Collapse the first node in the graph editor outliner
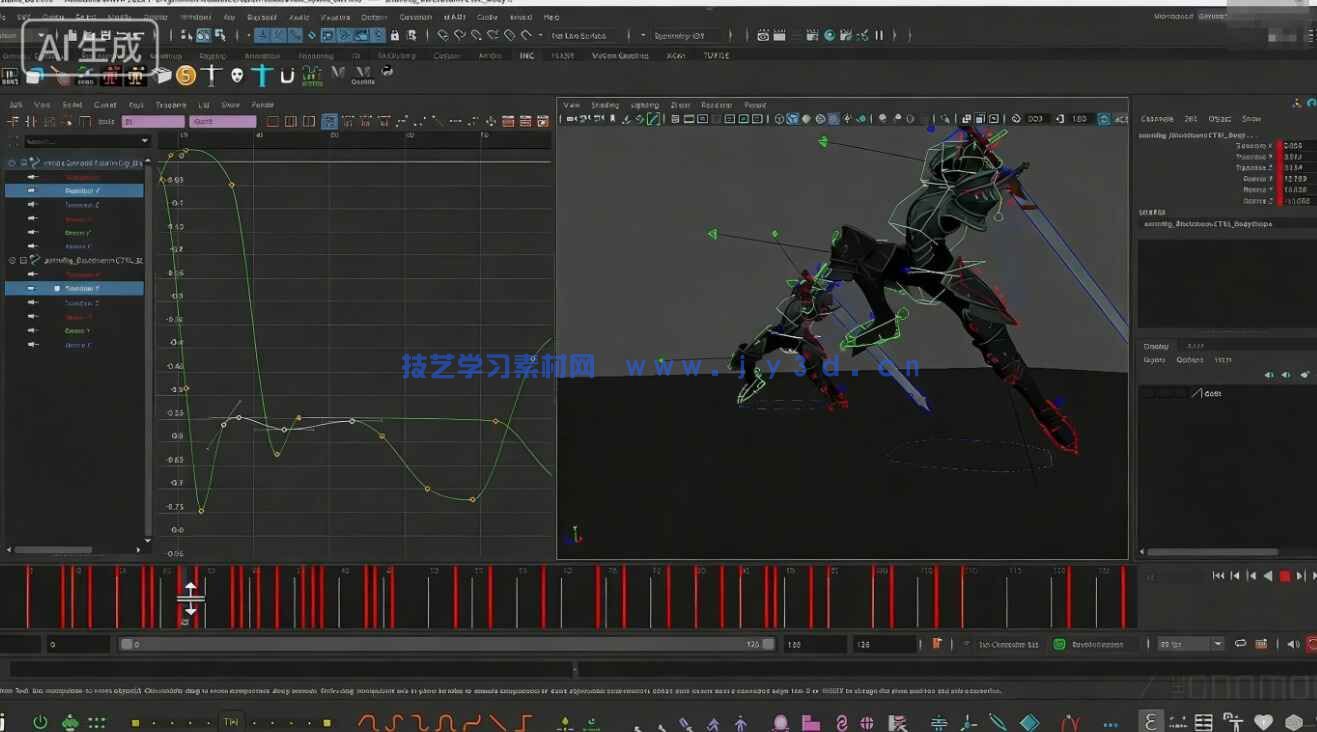This screenshot has width=1317, height=732. [12, 162]
